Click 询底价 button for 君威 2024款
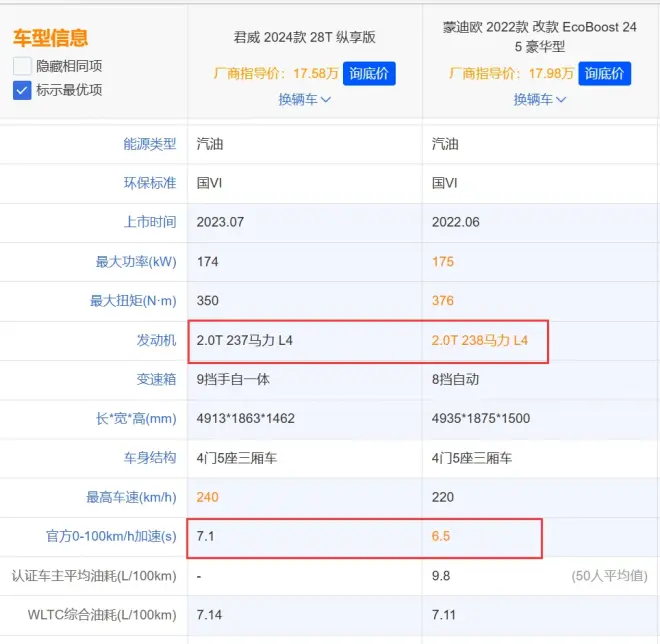 (x=369, y=74)
